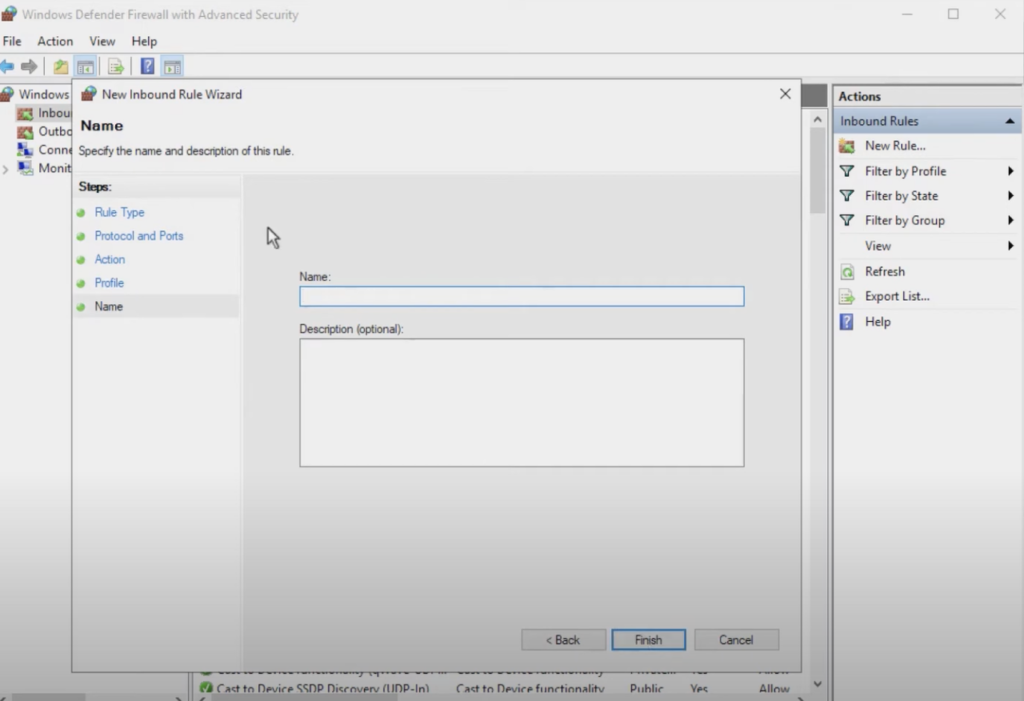Click the Outbound Rules tree icon
The image size is (1024, 701).
click(25, 132)
